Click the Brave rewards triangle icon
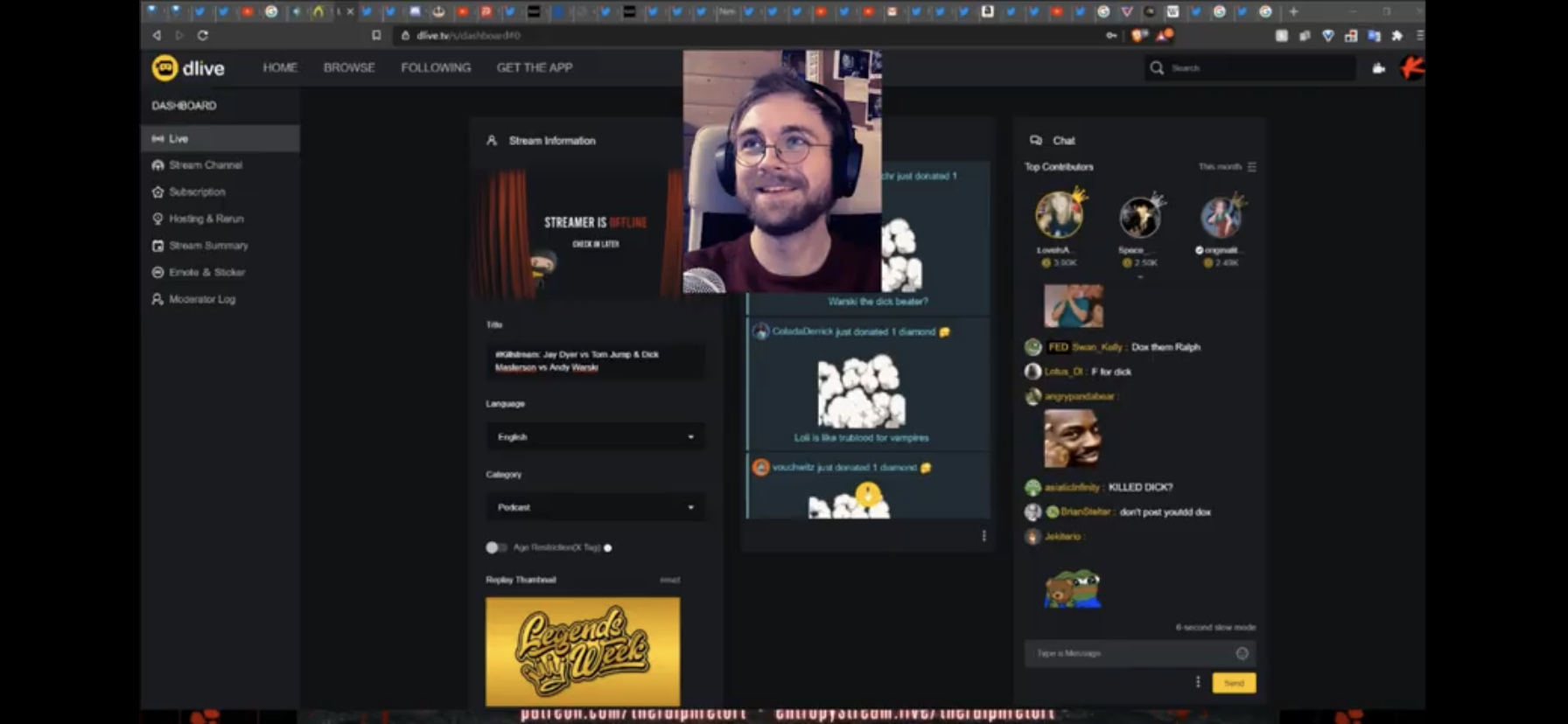This screenshot has width=1568, height=724. pyautogui.click(x=1165, y=35)
